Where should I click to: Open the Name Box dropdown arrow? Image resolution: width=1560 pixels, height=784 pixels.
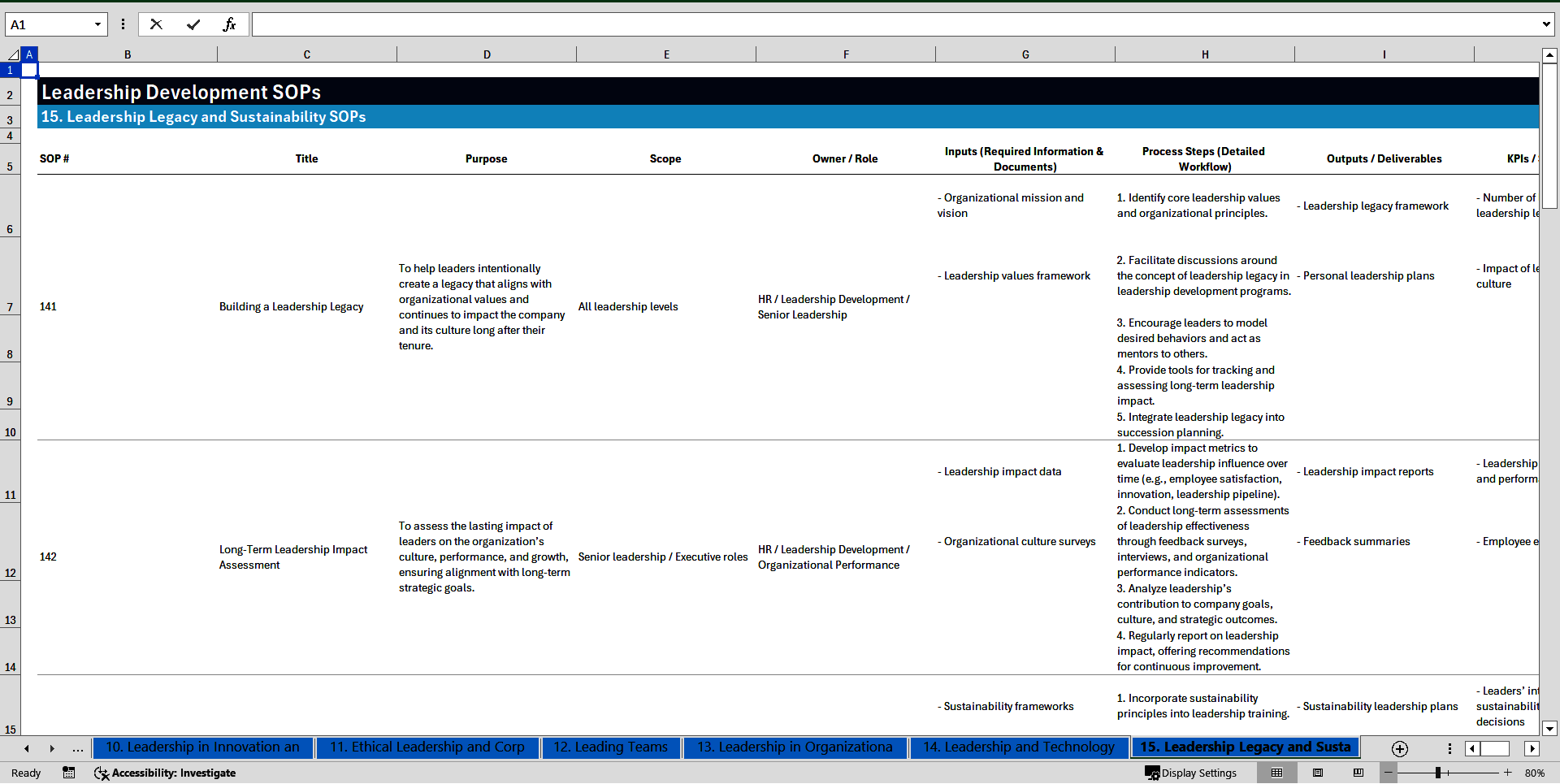(x=97, y=24)
